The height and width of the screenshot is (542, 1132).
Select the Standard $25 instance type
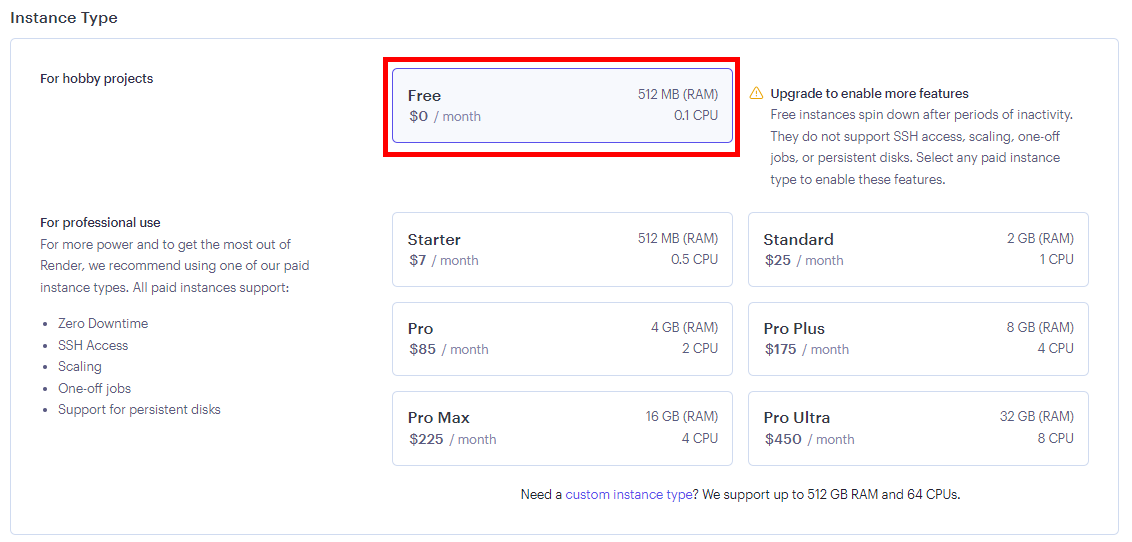[918, 250]
